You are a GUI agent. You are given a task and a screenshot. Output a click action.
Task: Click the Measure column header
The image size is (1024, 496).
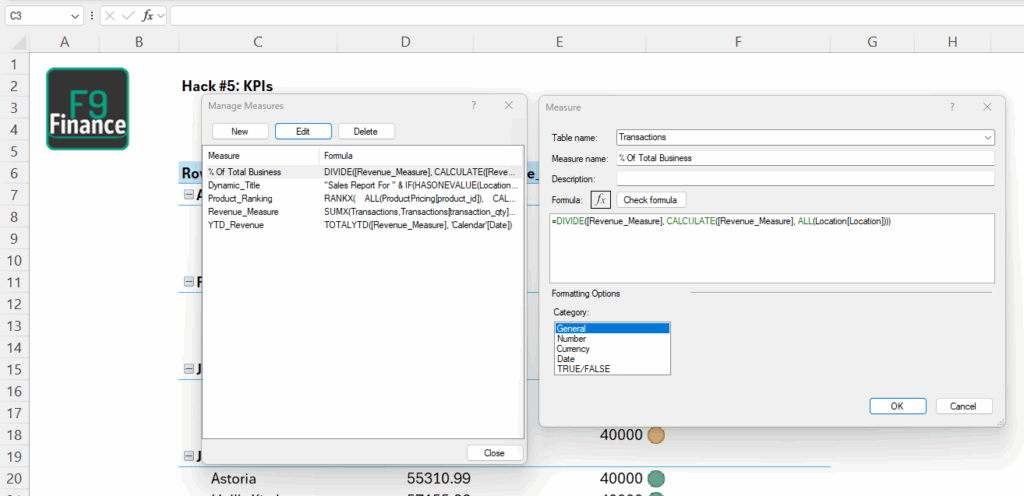(261, 156)
